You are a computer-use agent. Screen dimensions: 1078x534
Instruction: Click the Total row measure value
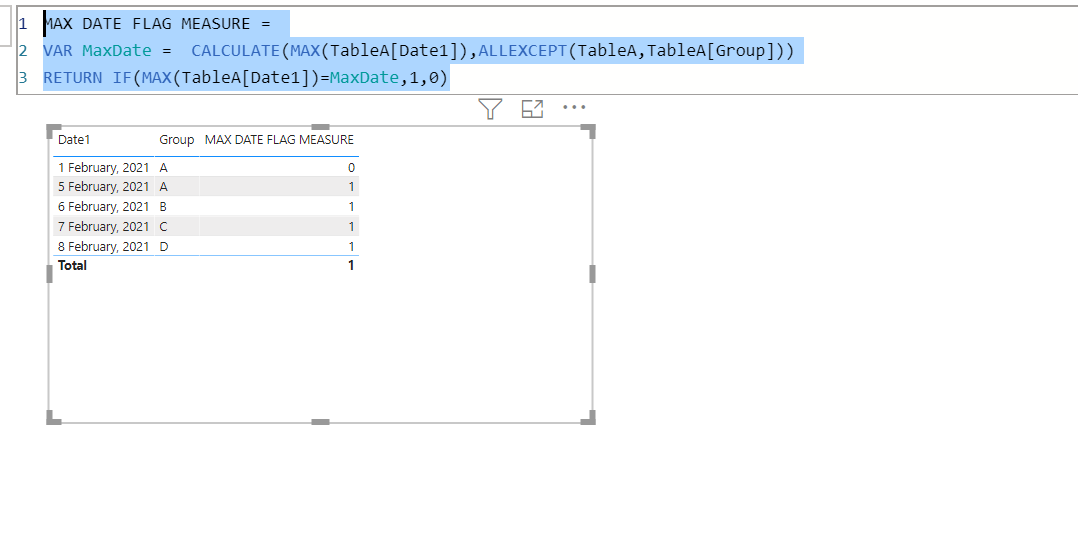(351, 265)
